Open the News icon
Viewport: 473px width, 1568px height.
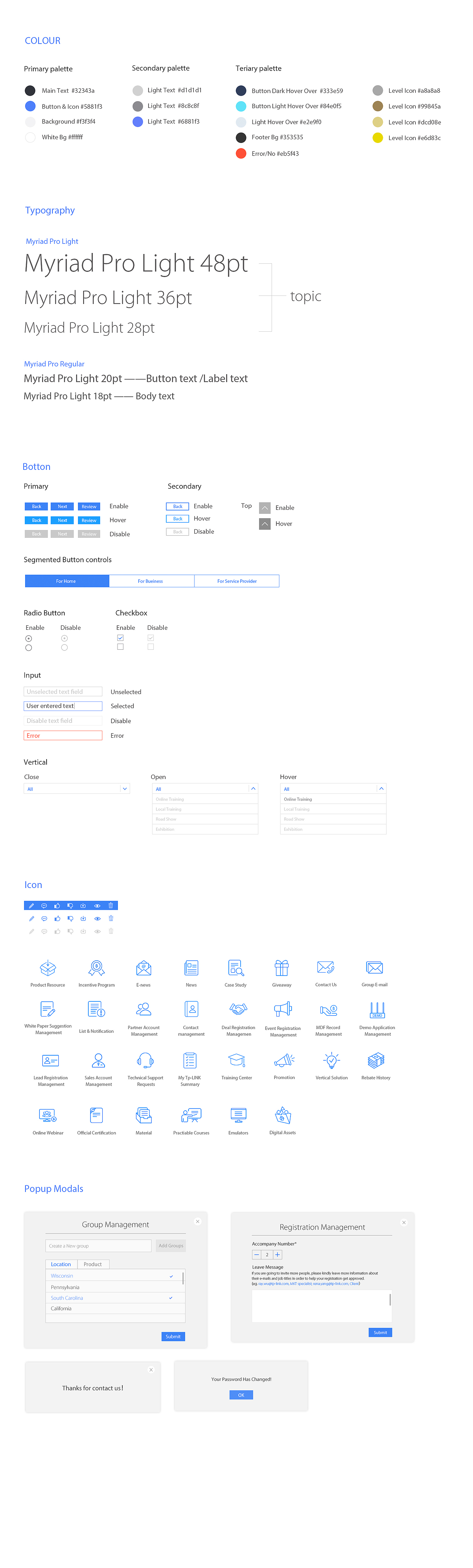(x=191, y=968)
